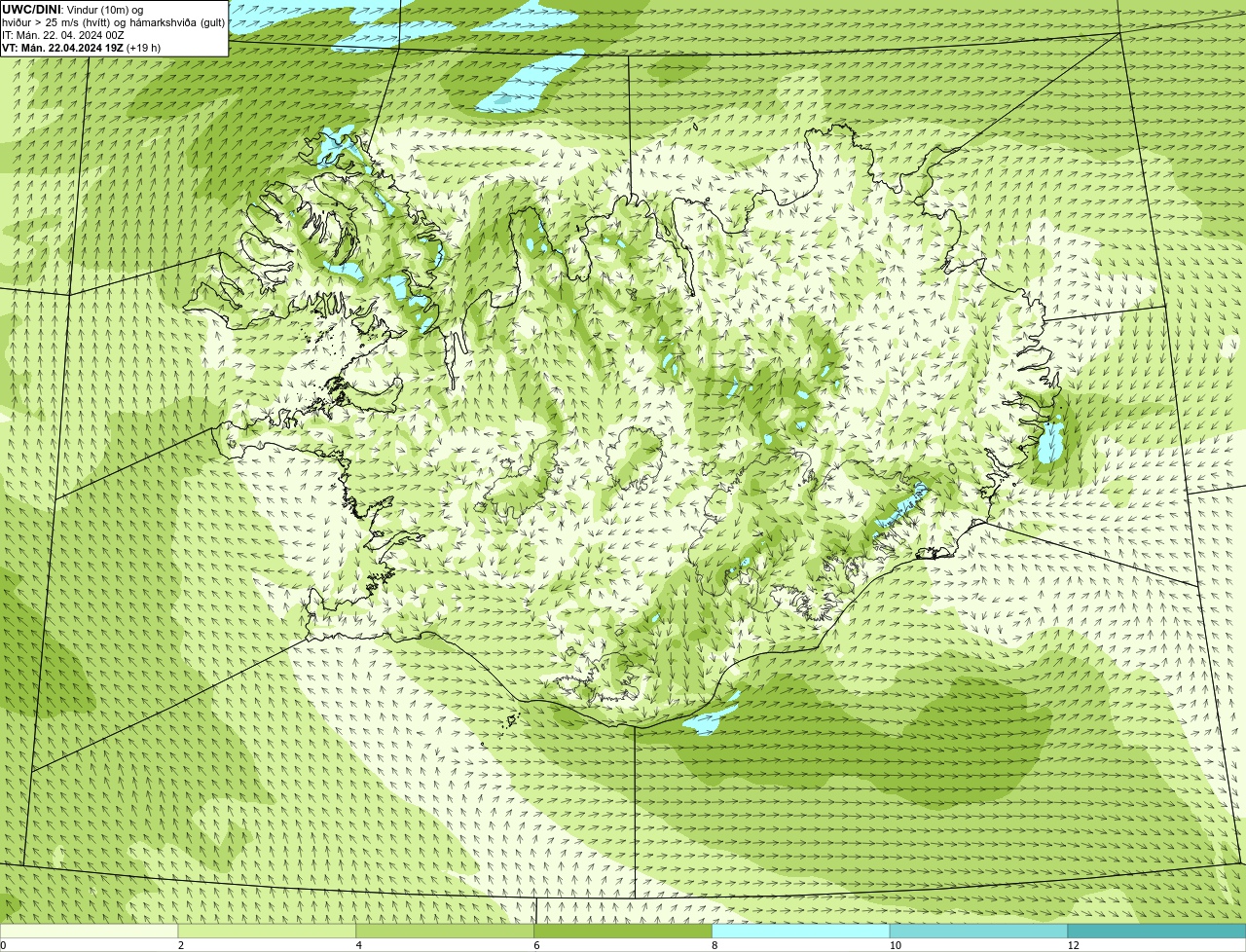The image size is (1246, 952).
Task: Click the "hviður > 25 m/s (hvítt)" legend line
Action: point(114,22)
